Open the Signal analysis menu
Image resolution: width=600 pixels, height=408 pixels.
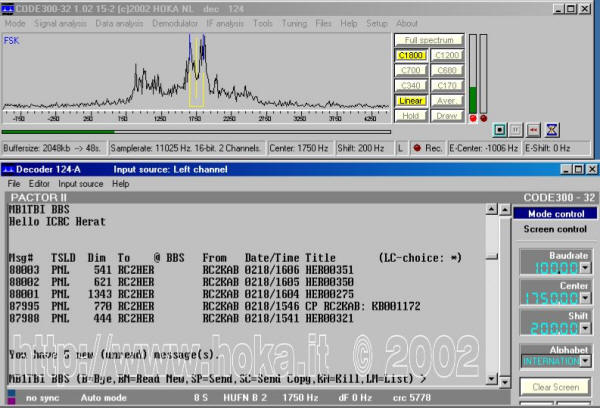tap(60, 23)
